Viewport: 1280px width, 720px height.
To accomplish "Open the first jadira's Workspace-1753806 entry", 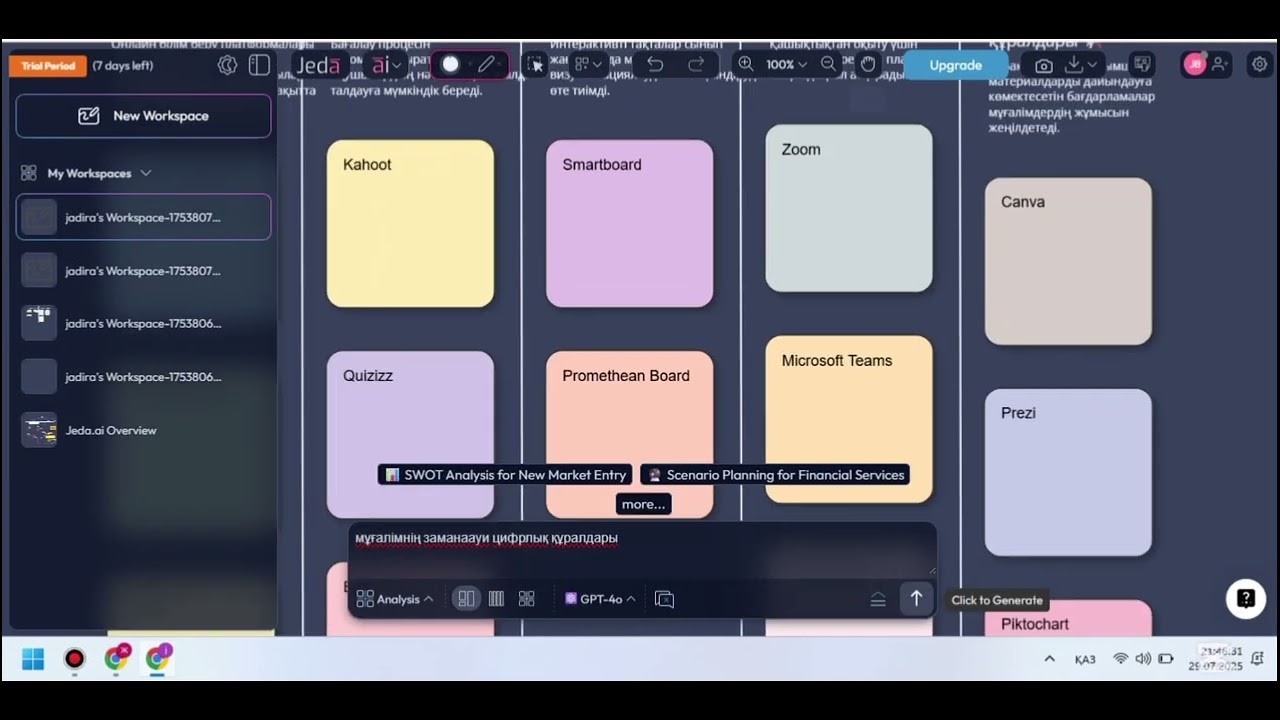I will pos(143,324).
